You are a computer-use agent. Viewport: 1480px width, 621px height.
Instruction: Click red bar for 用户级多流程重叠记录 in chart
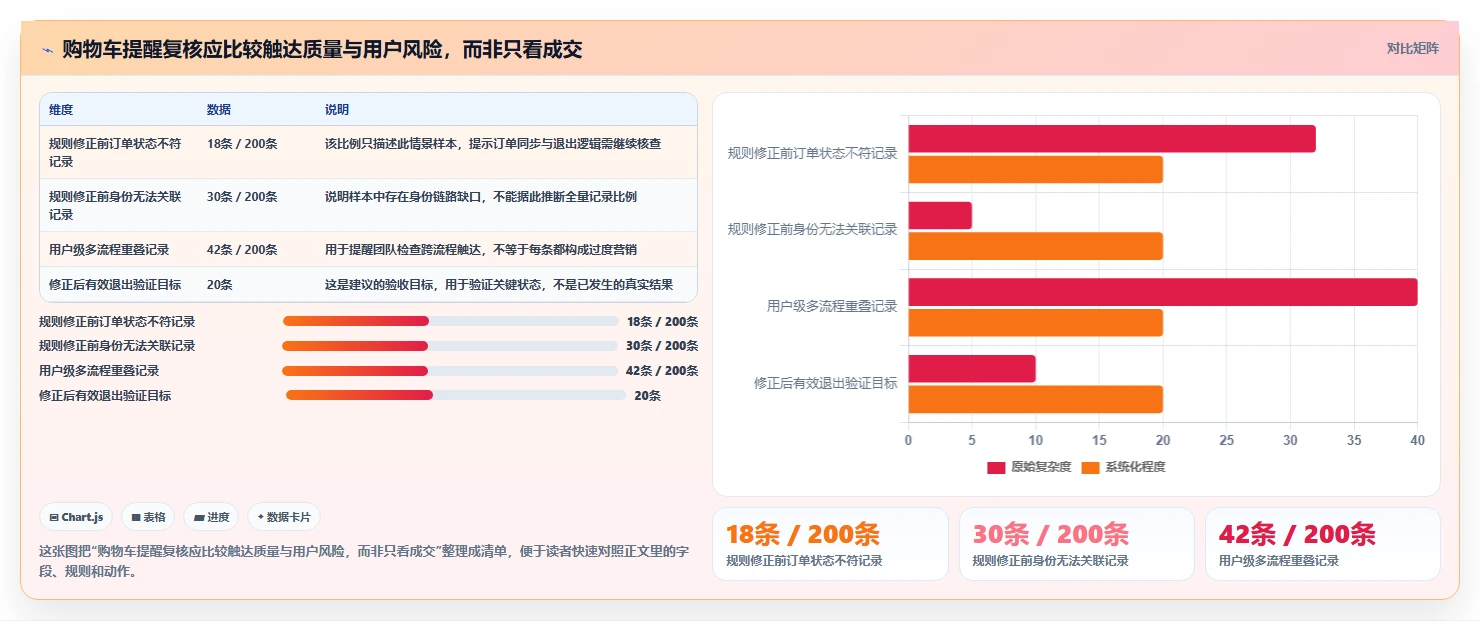coord(1163,292)
